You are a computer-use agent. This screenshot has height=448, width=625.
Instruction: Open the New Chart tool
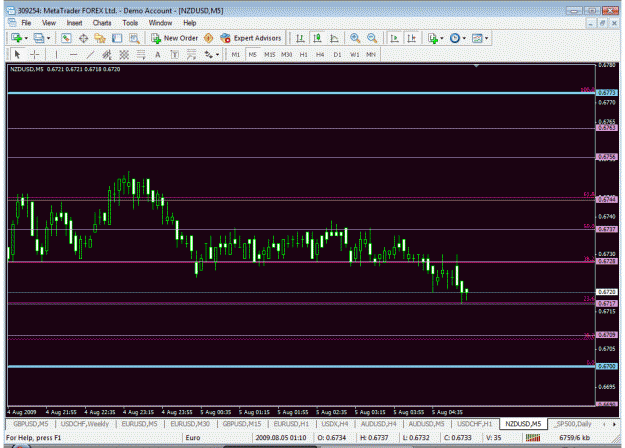point(16,38)
